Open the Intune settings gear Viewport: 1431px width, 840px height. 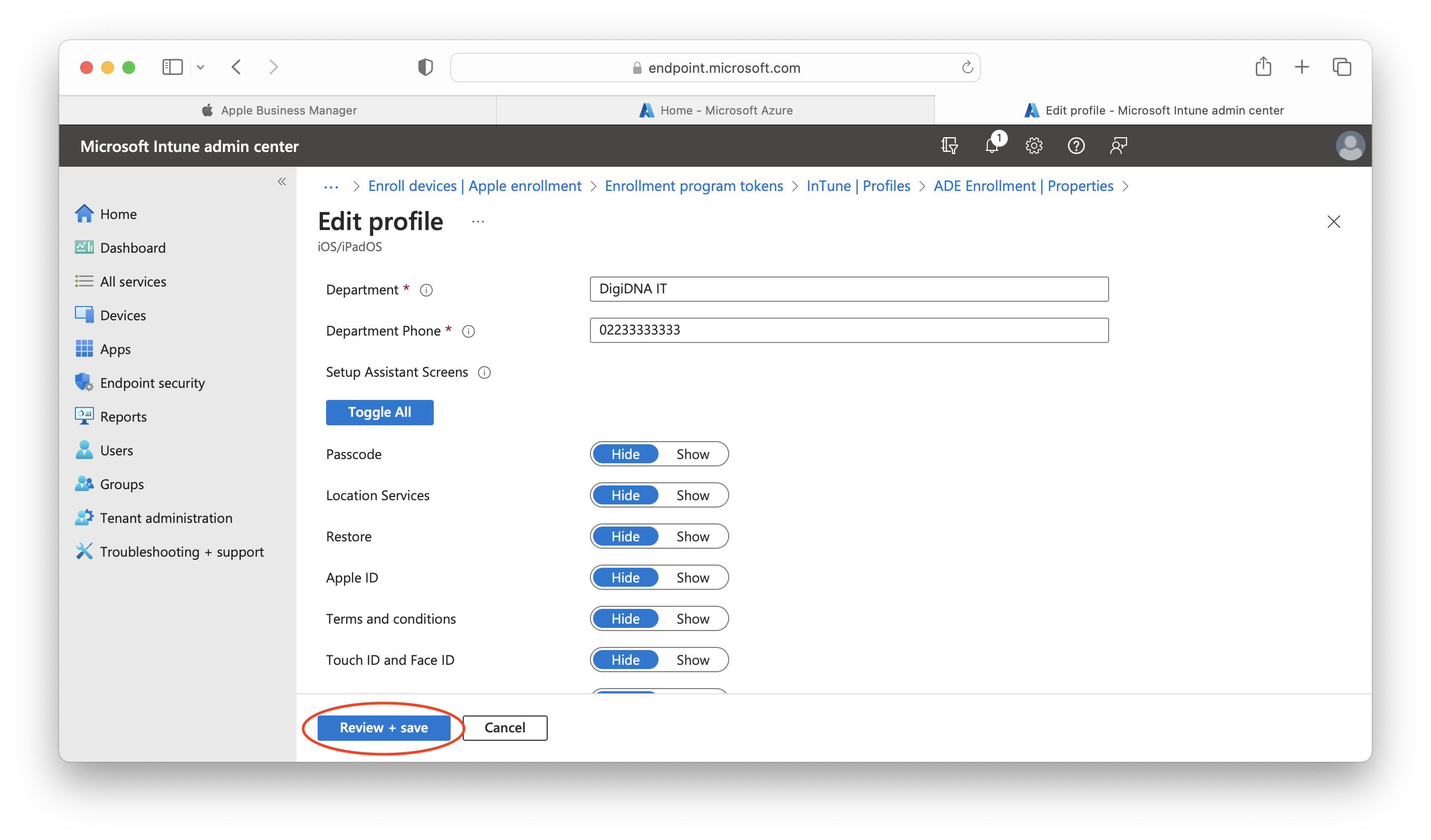pos(1034,146)
